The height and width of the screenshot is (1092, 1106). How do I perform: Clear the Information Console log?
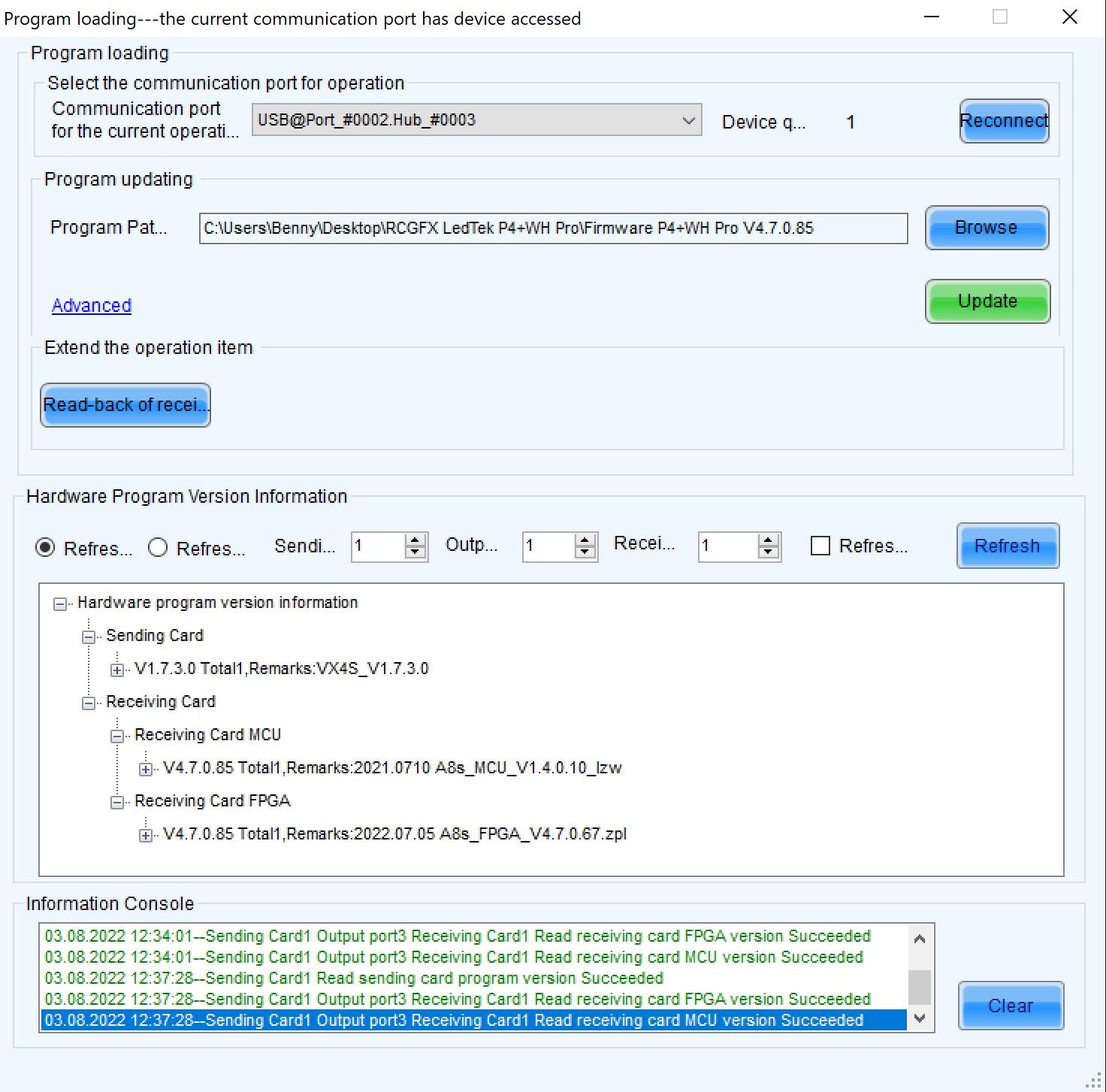1011,1006
